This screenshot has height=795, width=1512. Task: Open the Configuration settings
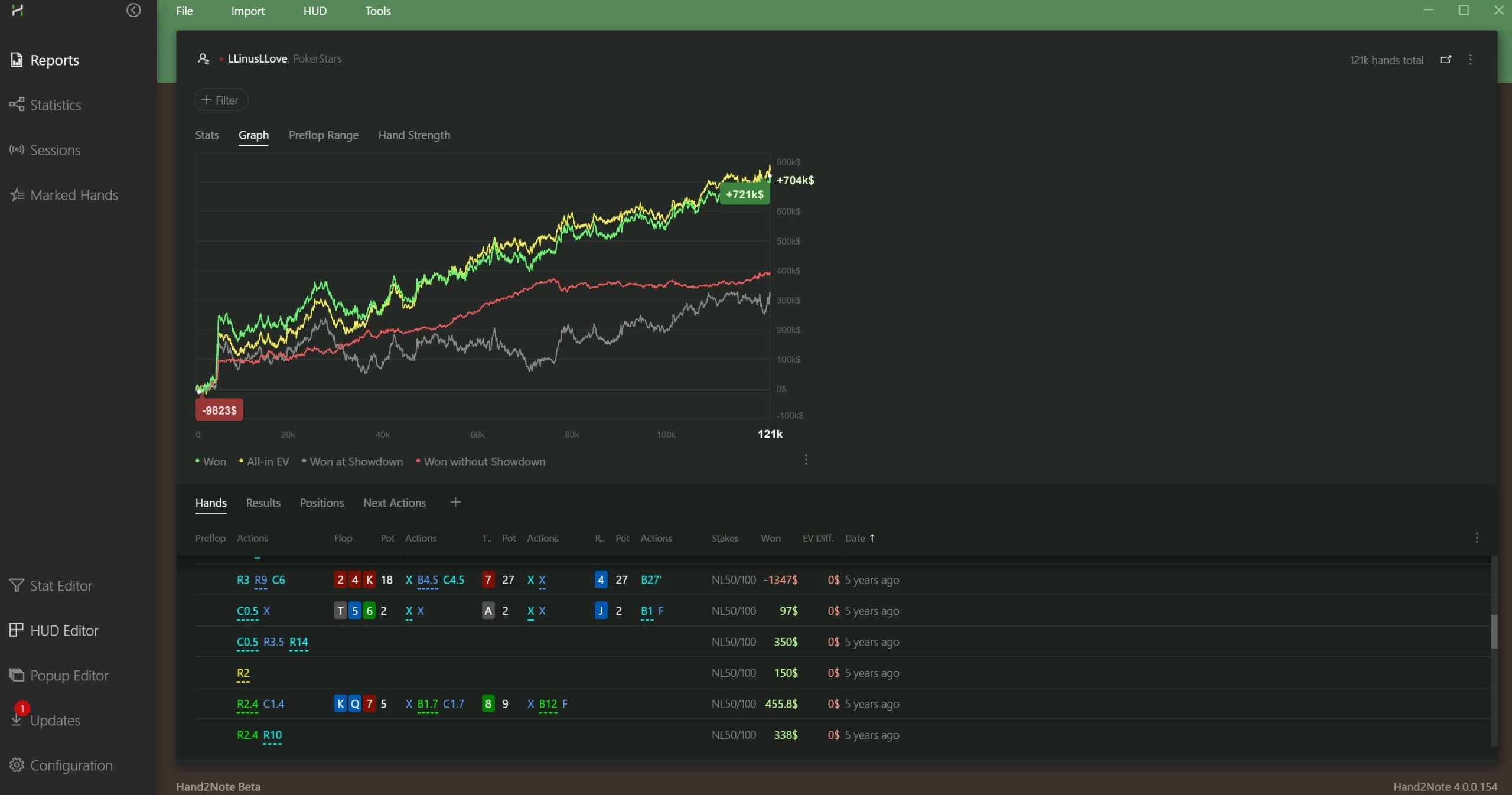click(x=71, y=765)
